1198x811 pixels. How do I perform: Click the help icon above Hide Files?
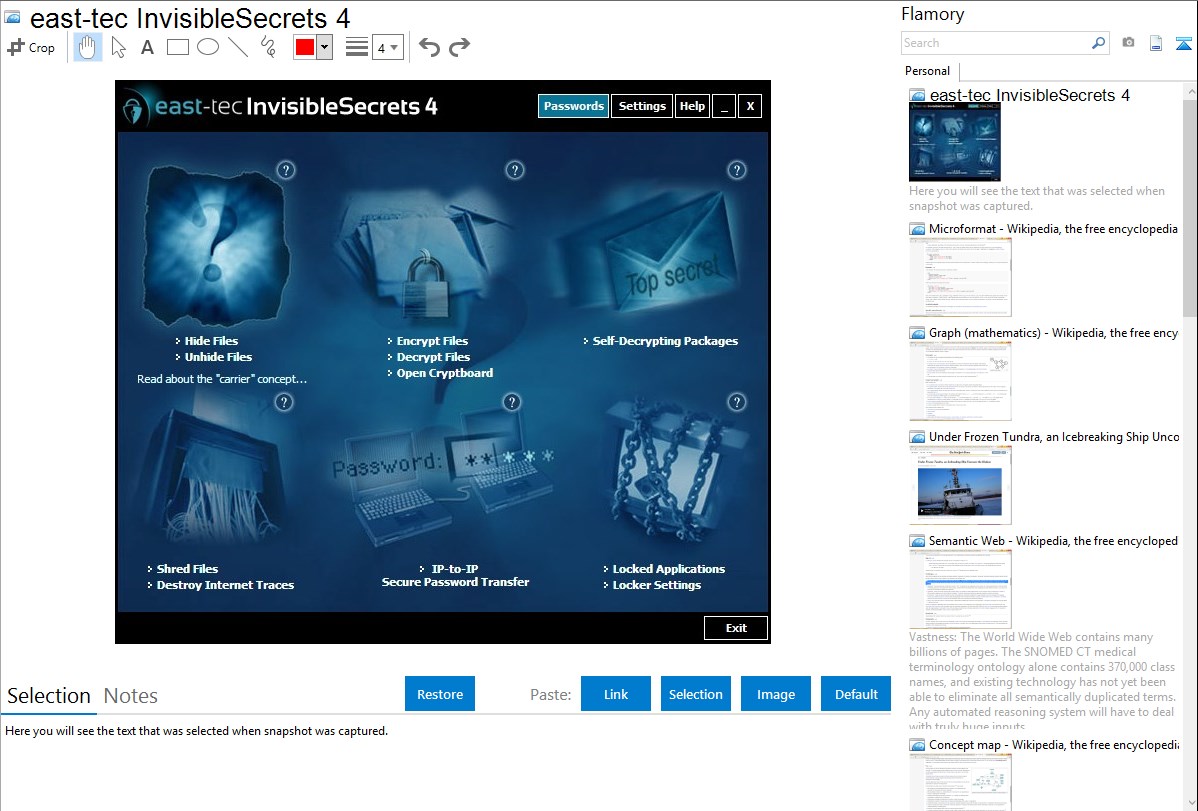point(286,170)
